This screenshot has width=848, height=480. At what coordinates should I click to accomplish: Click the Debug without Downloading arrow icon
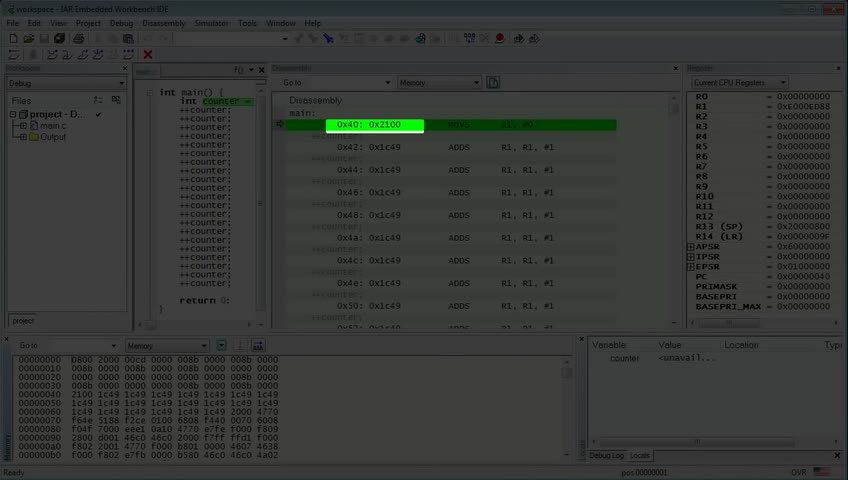(x=519, y=38)
